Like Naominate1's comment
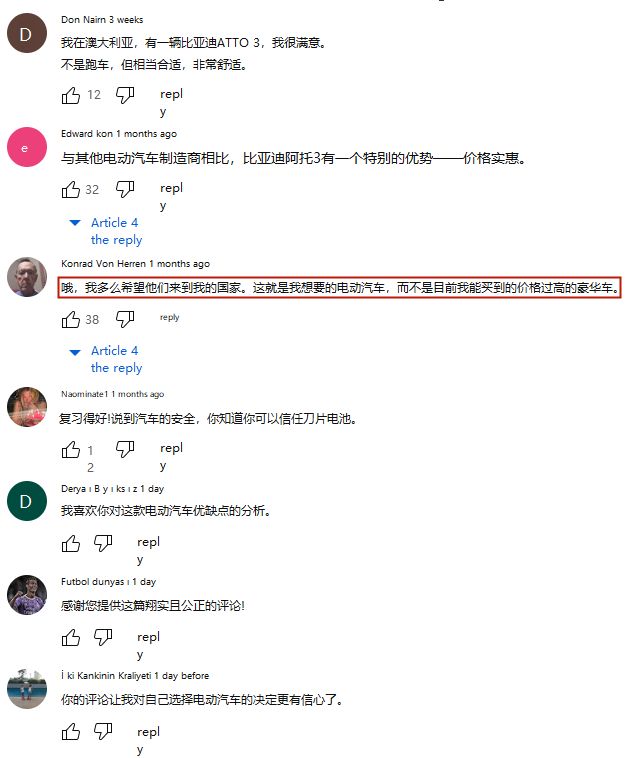The height and width of the screenshot is (758, 627). (71, 450)
